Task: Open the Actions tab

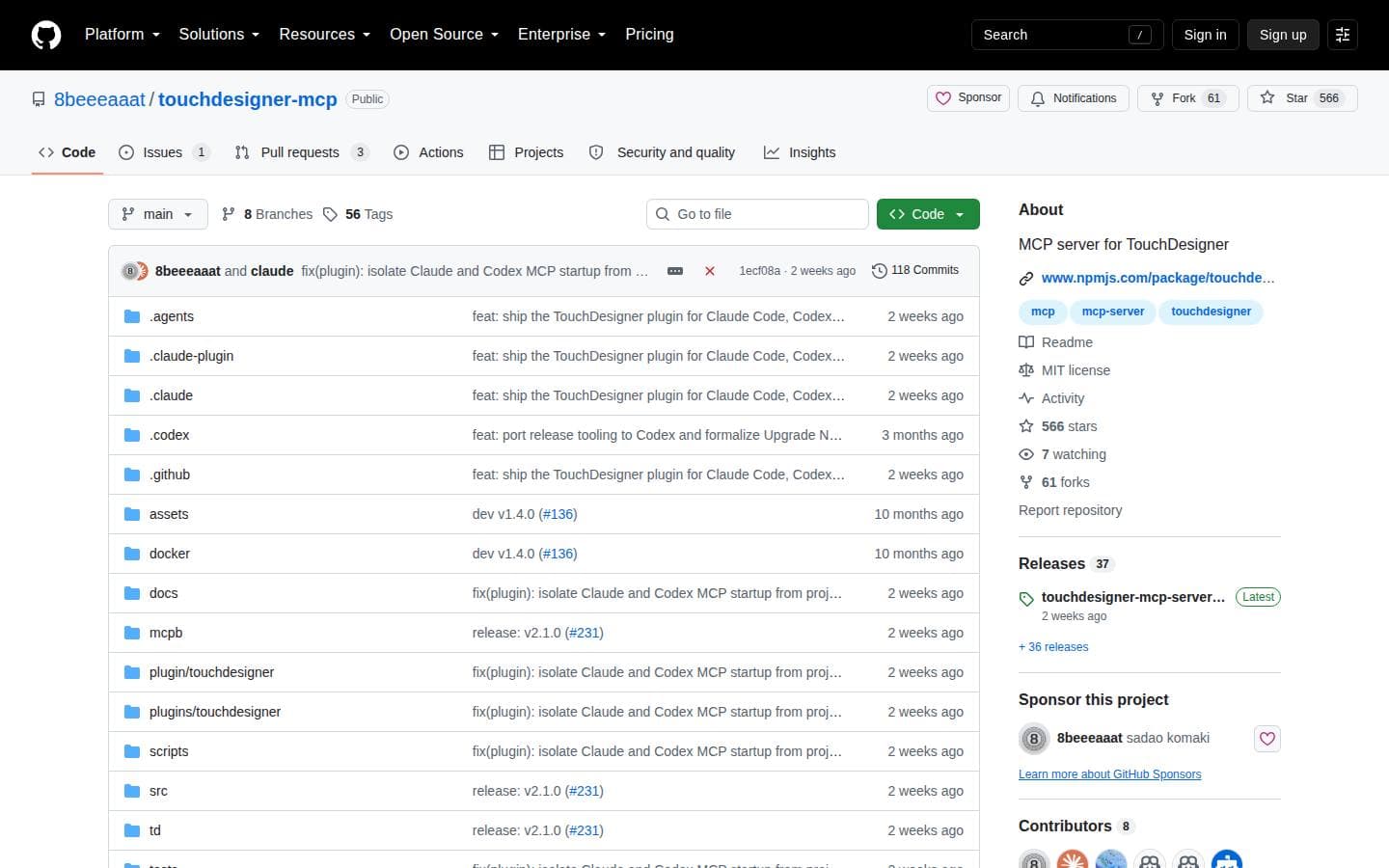Action: tap(428, 152)
